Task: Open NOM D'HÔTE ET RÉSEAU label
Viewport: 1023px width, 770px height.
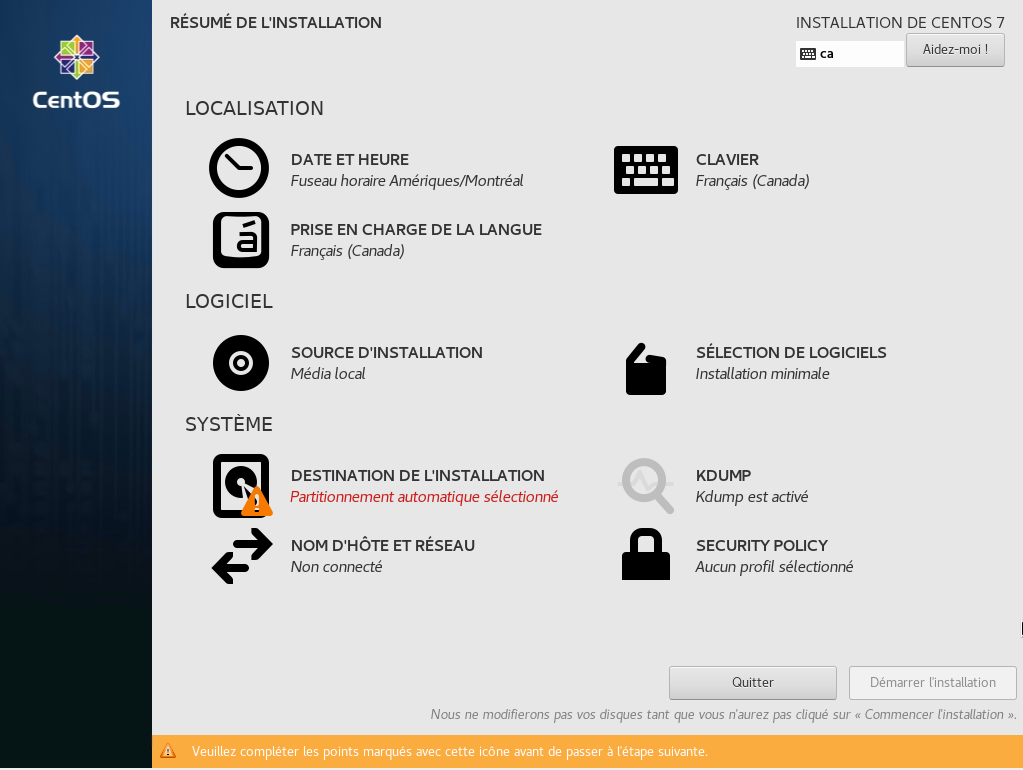Action: click(382, 546)
